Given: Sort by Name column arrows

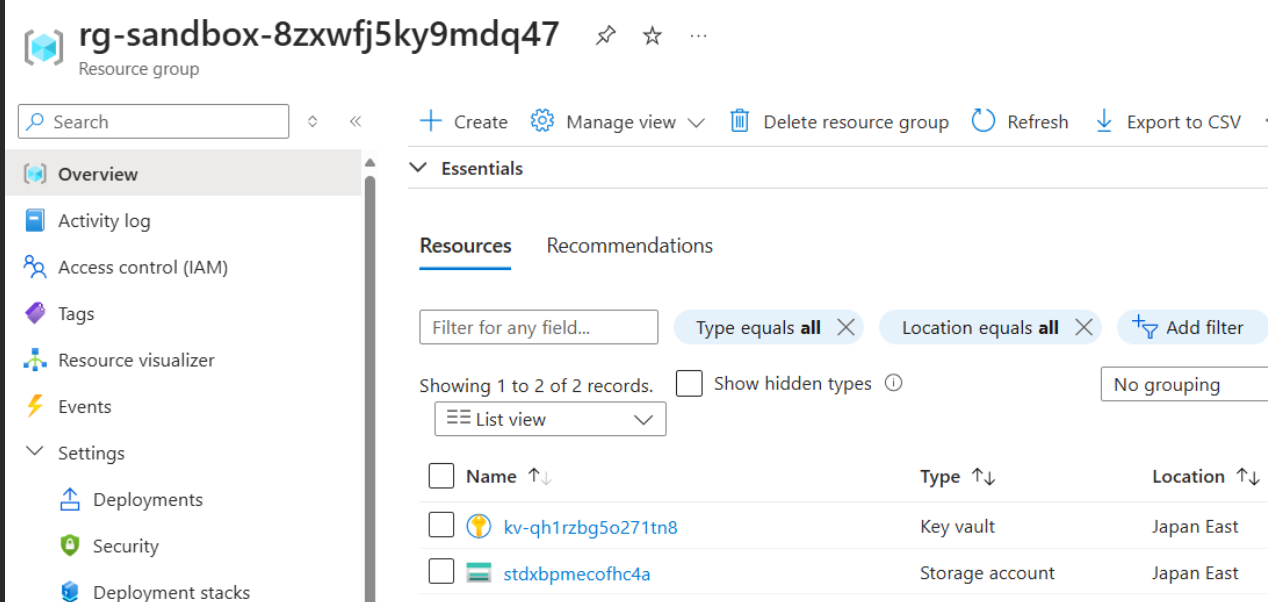Looking at the screenshot, I should (x=540, y=477).
